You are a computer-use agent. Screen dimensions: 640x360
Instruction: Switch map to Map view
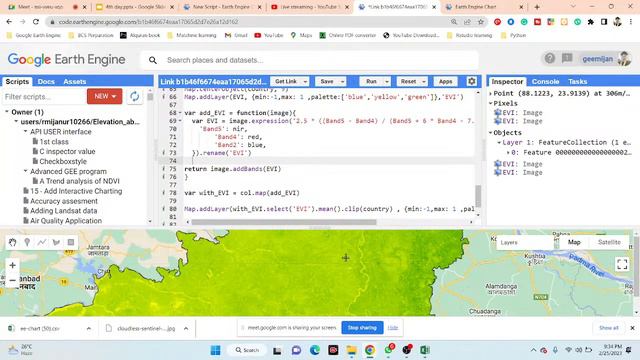[574, 242]
